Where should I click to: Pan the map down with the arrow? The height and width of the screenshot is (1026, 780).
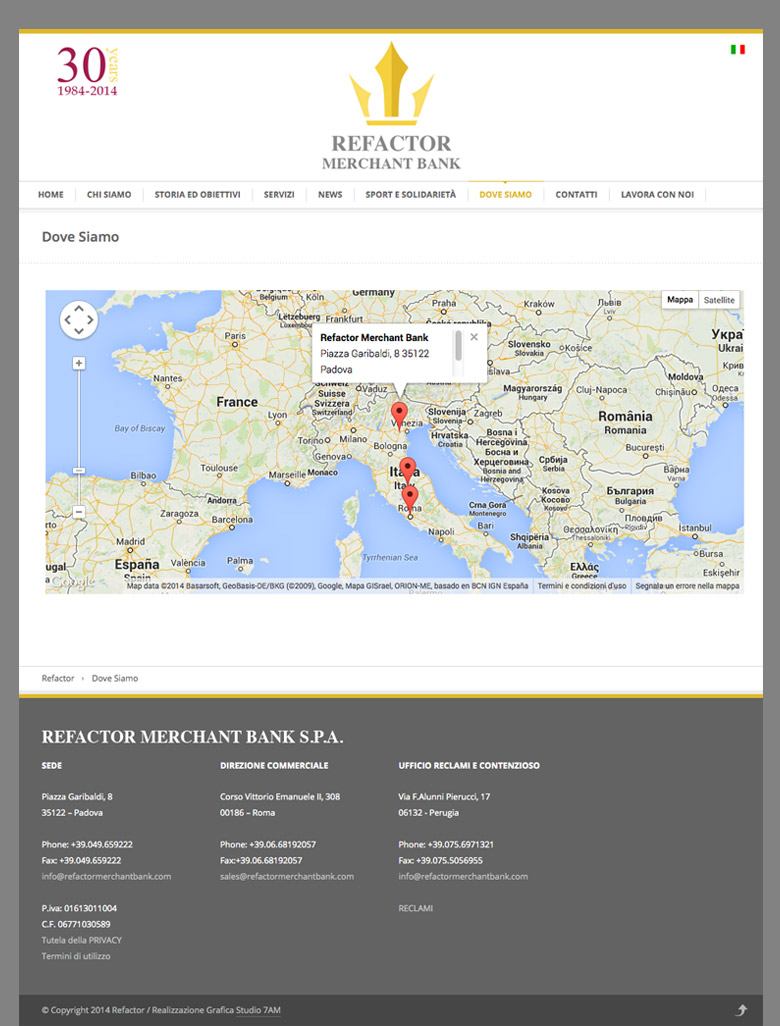79,331
